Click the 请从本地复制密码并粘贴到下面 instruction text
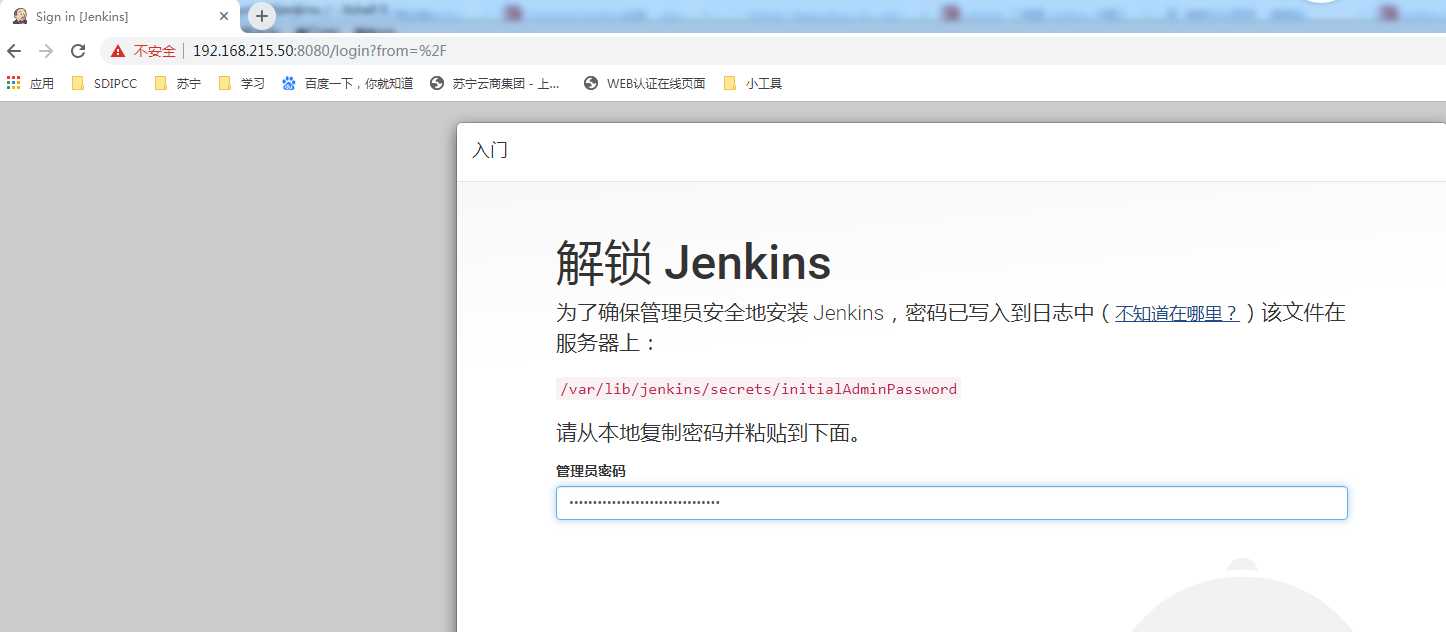The height and width of the screenshot is (632, 1446). tap(709, 433)
